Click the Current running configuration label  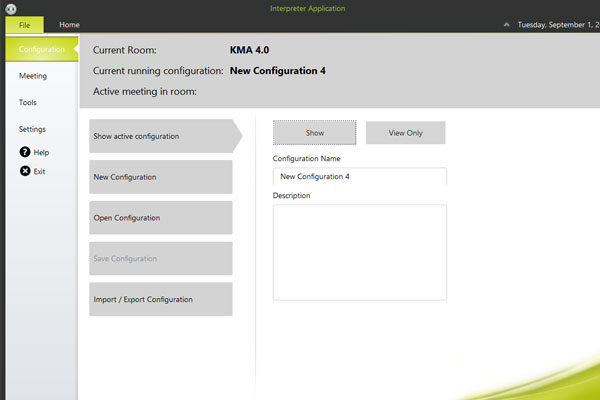click(158, 71)
